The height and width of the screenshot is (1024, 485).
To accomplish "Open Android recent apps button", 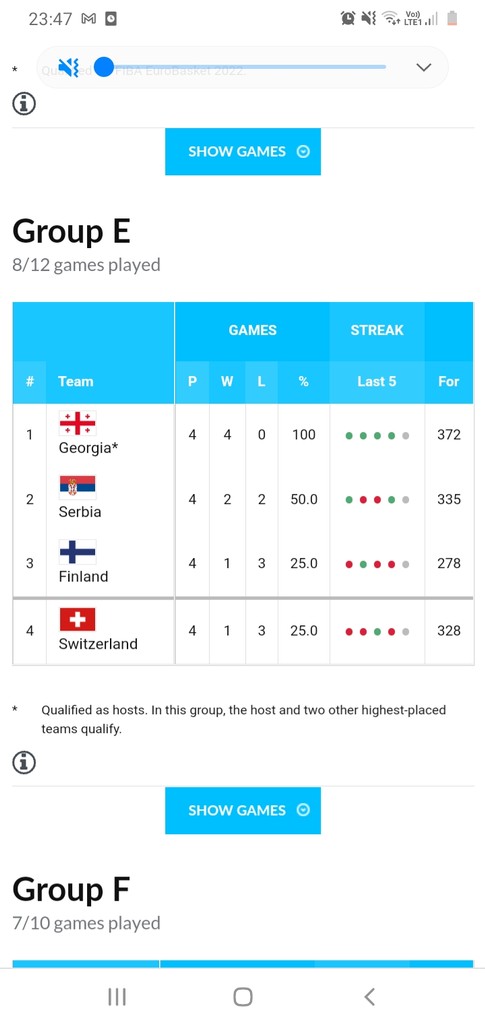I will coord(117,997).
